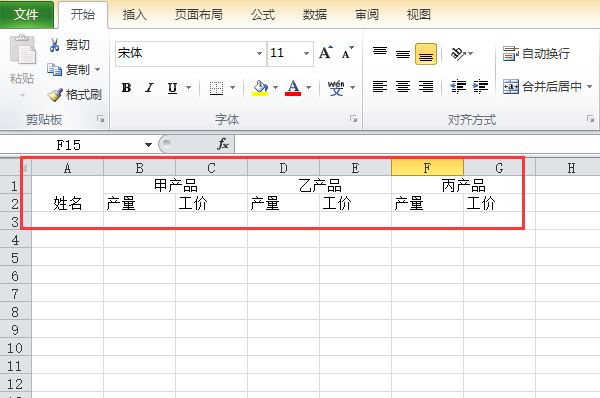Align cell text right
The height and width of the screenshot is (398, 600).
point(426,87)
